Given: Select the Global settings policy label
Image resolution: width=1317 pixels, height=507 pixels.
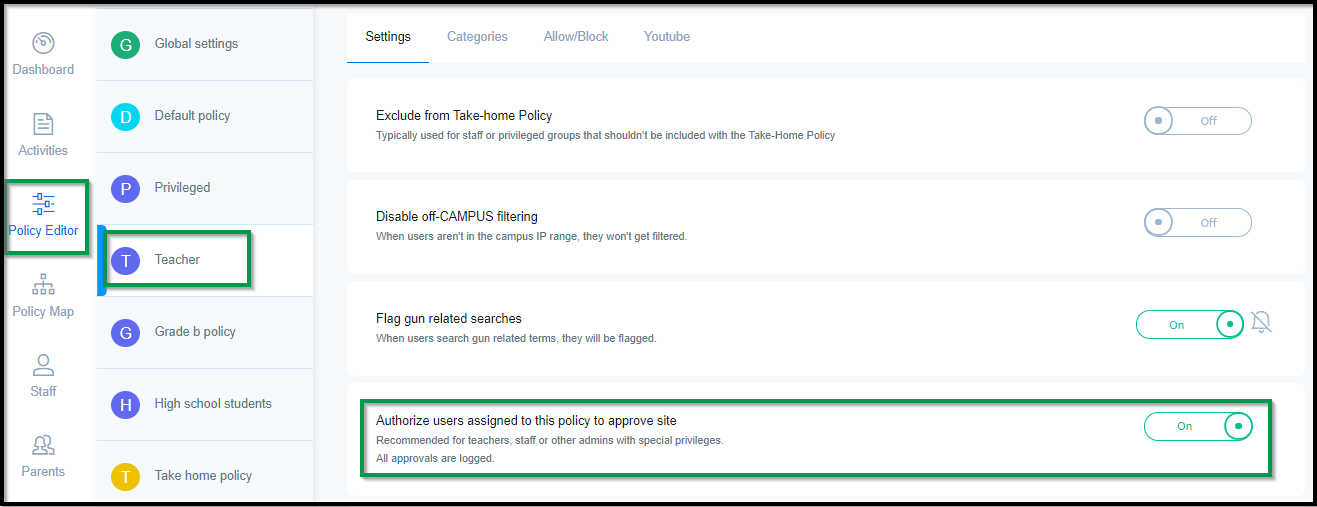Looking at the screenshot, I should coord(196,44).
